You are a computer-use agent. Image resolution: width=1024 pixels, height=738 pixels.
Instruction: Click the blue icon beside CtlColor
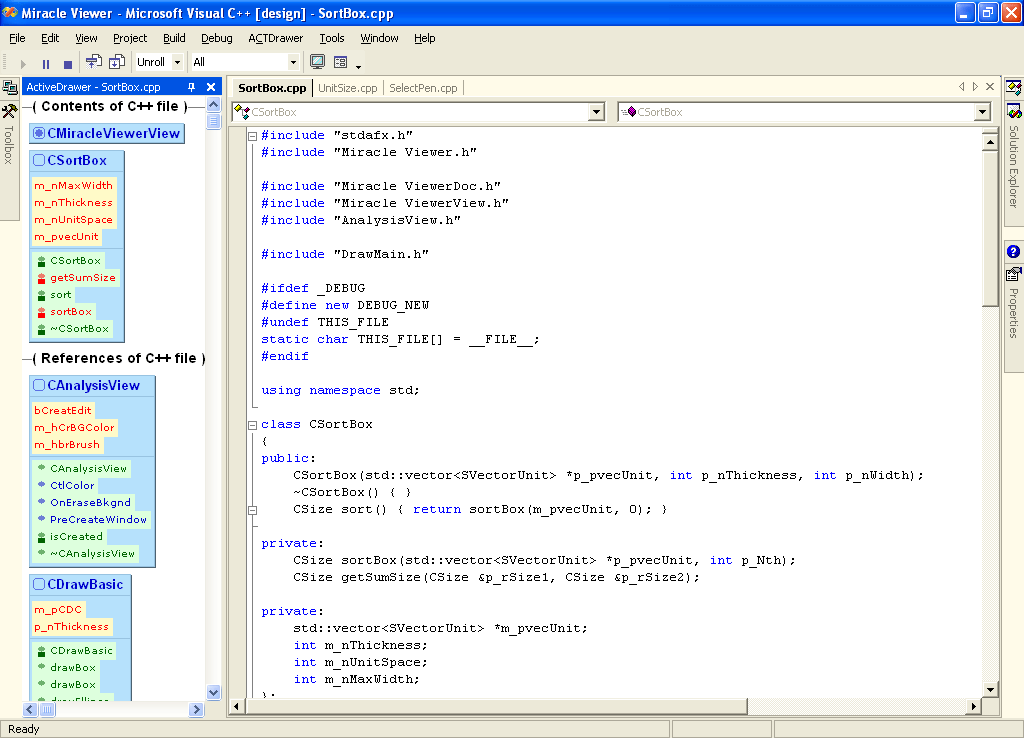click(41, 485)
